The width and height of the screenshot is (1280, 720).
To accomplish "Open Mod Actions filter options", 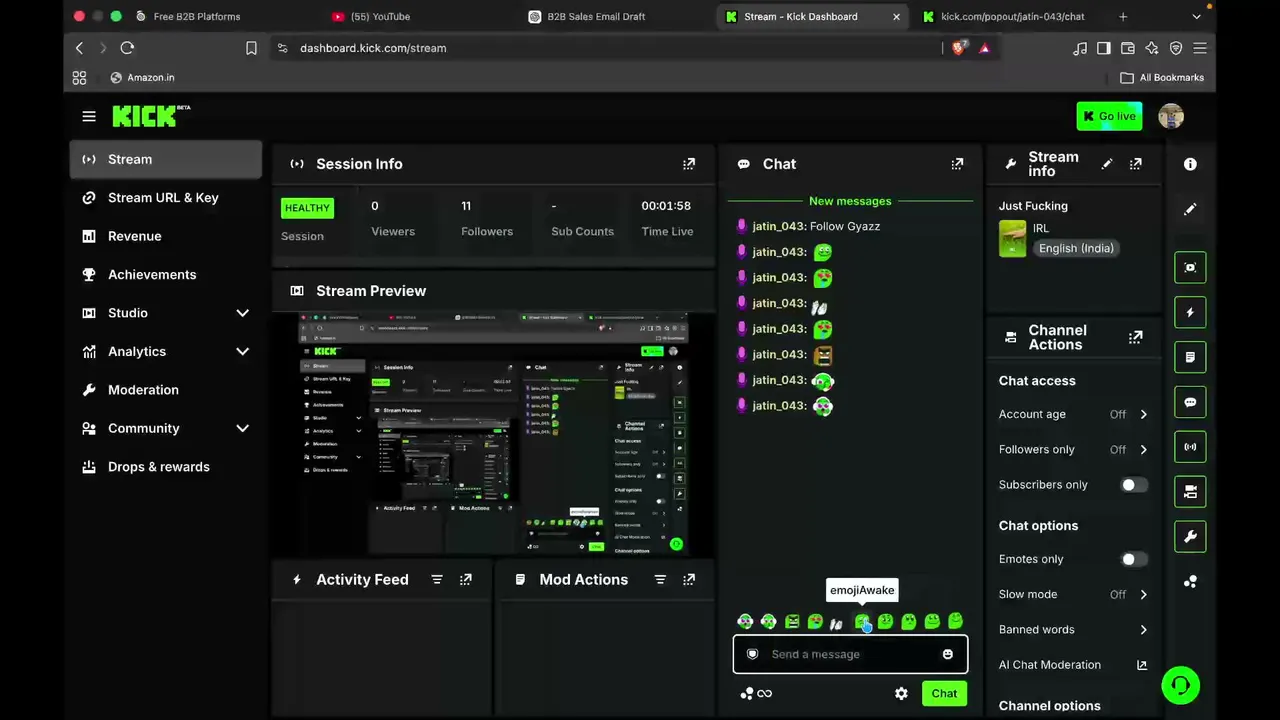I will coord(660,580).
